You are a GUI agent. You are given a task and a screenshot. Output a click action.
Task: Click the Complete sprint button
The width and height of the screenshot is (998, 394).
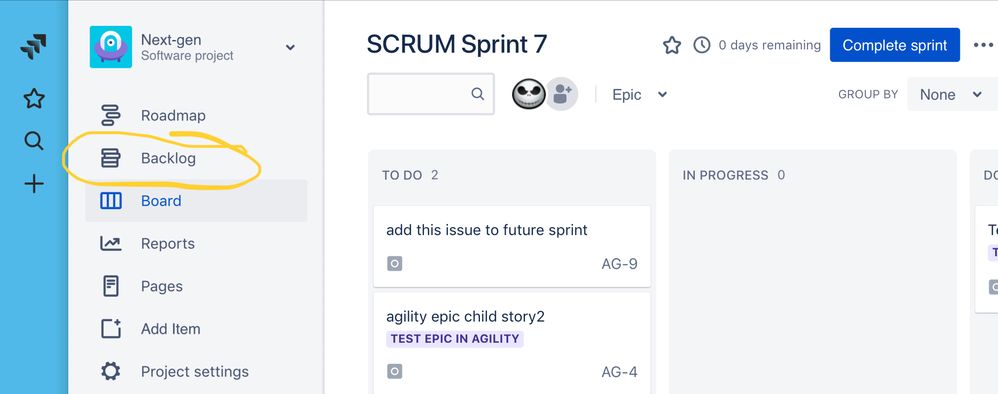894,45
